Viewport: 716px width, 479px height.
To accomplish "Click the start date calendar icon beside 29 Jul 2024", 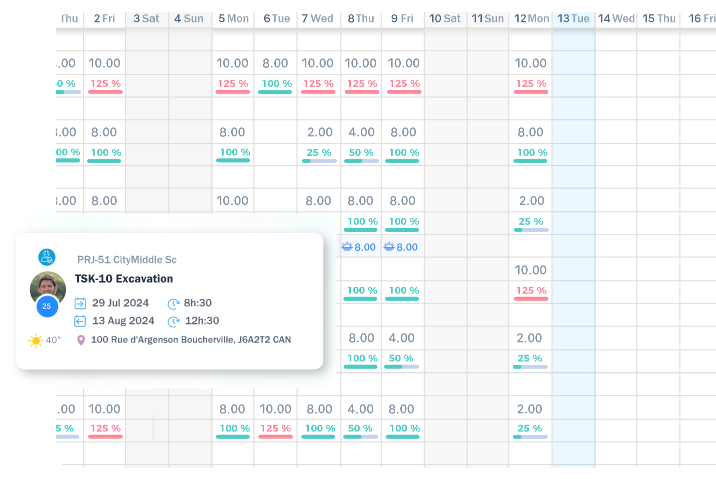I will point(81,303).
